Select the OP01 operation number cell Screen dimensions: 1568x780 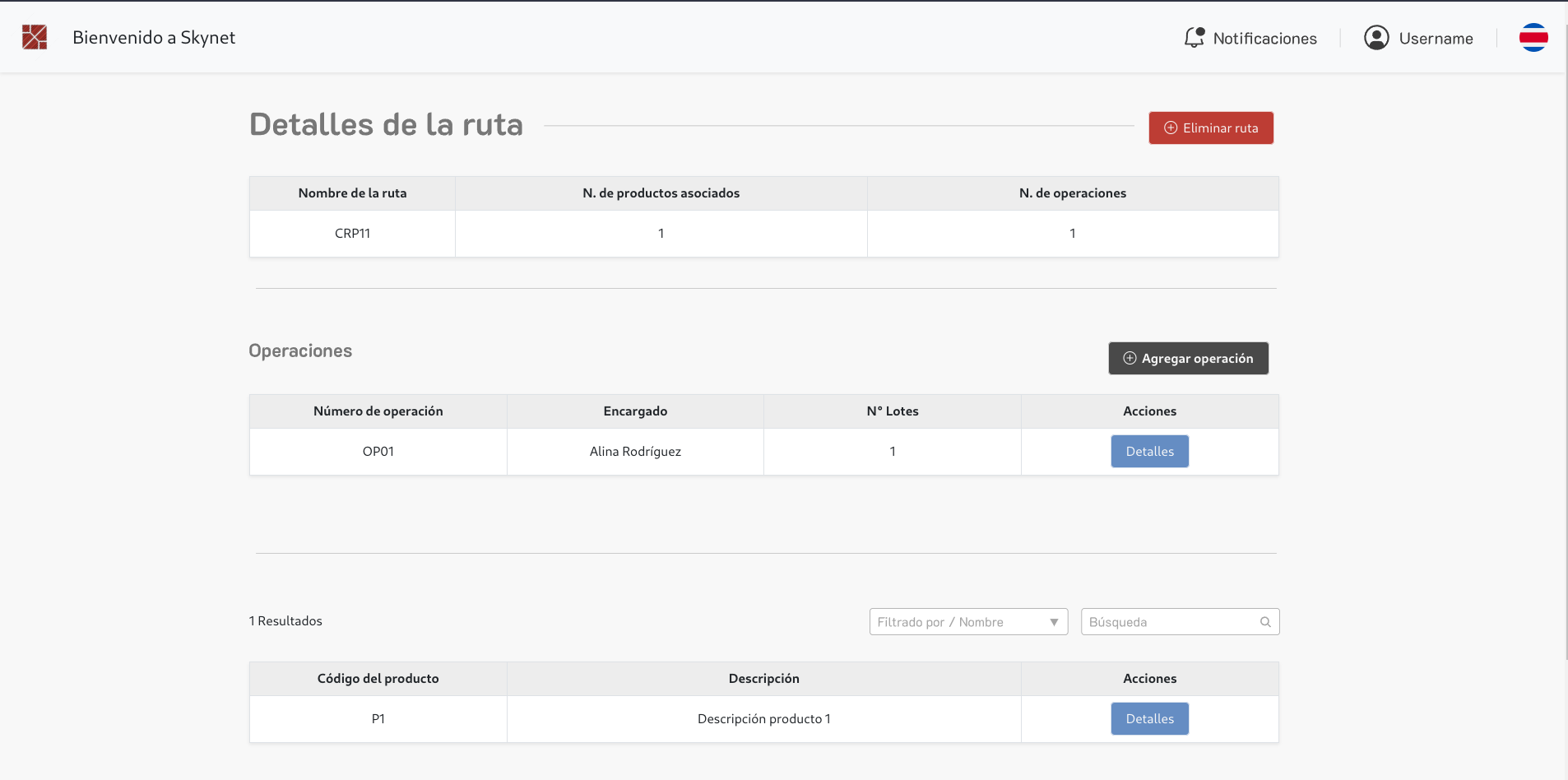tap(378, 452)
